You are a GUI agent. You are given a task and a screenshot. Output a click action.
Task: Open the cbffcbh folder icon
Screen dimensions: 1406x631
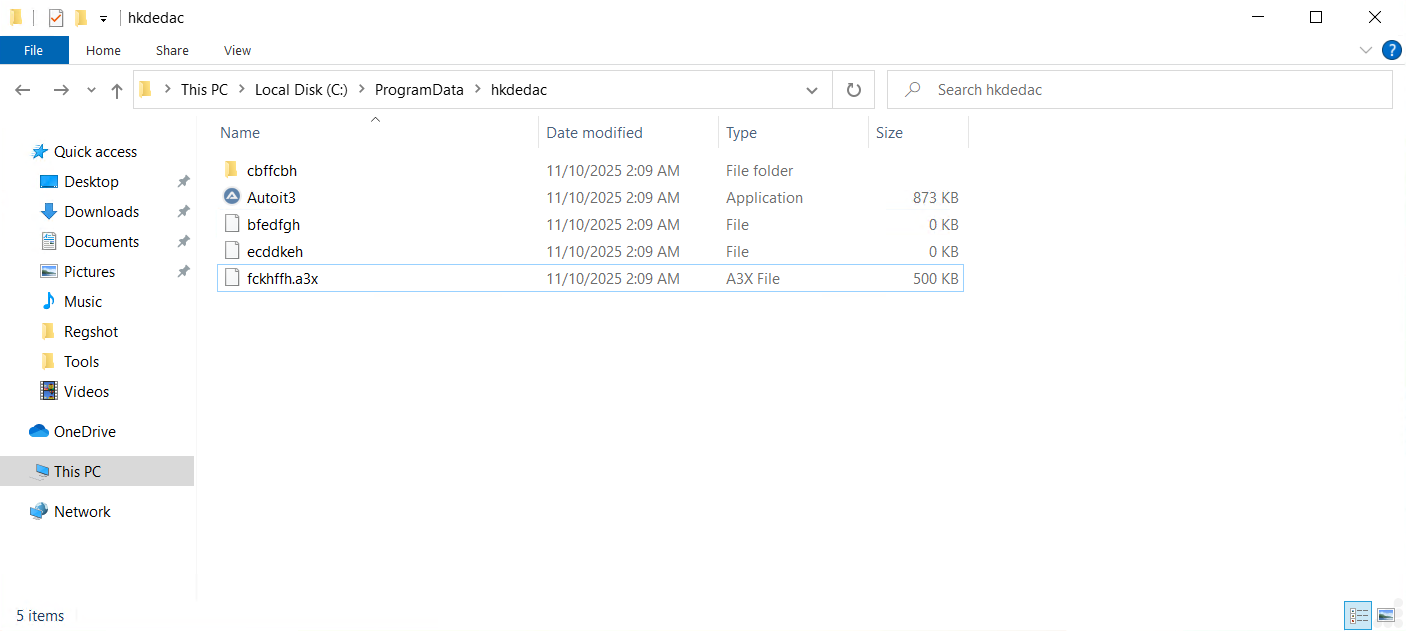tap(231, 170)
